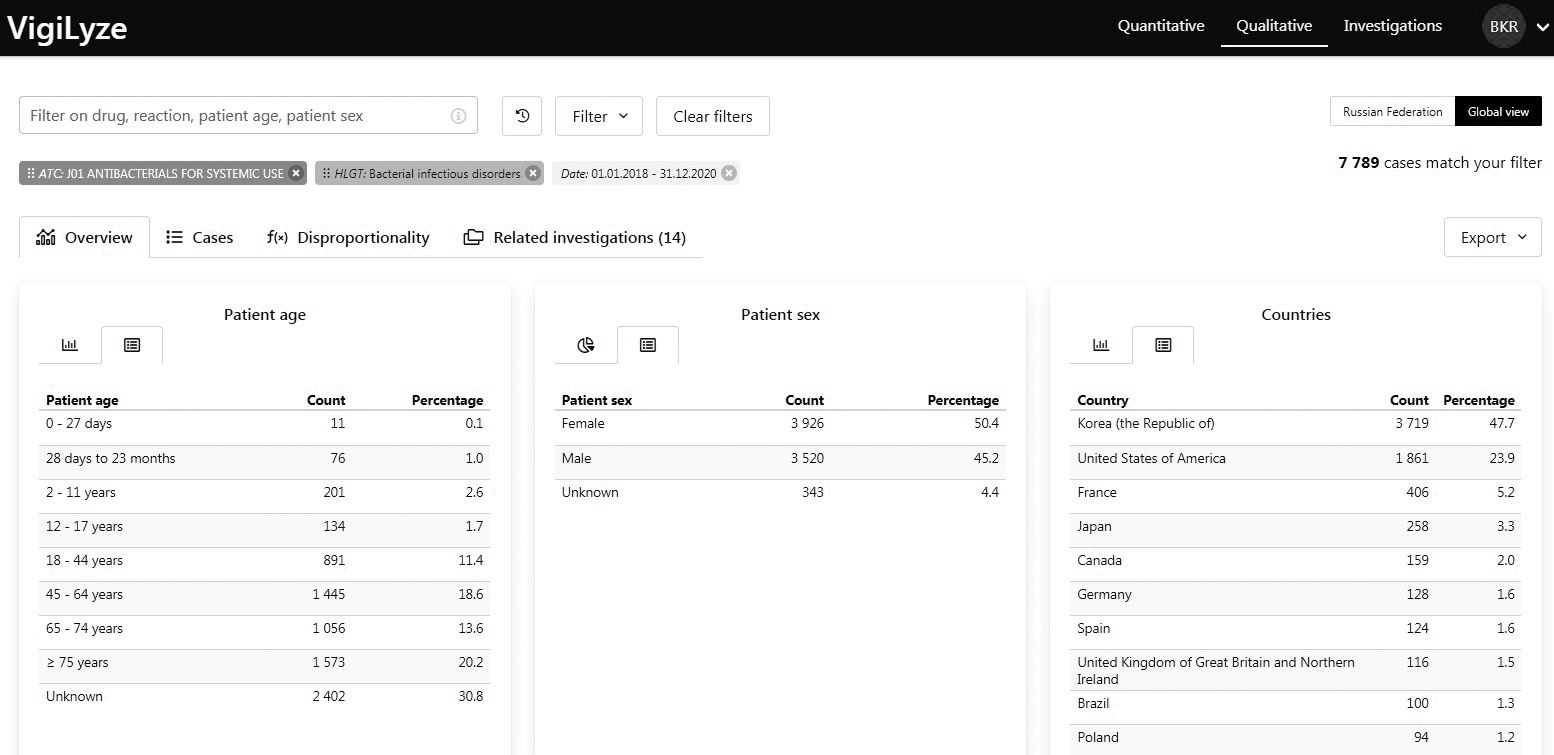Show Patient sex pie chart view

point(586,345)
